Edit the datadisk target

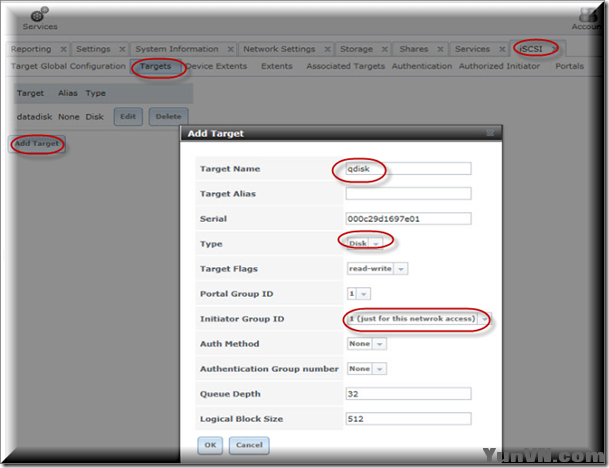[128, 117]
